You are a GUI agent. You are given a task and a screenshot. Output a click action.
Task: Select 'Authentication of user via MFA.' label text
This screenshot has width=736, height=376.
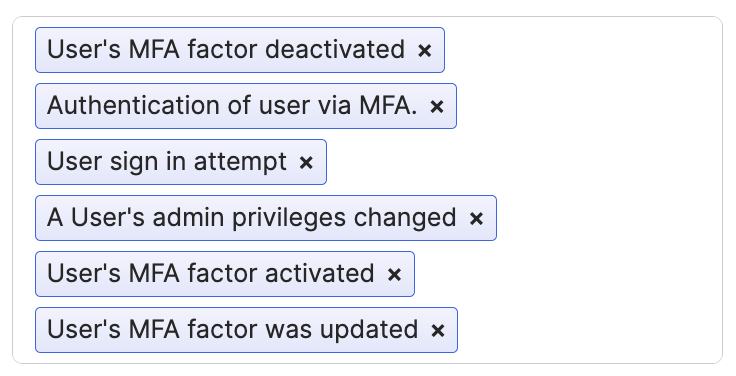[x=232, y=105]
